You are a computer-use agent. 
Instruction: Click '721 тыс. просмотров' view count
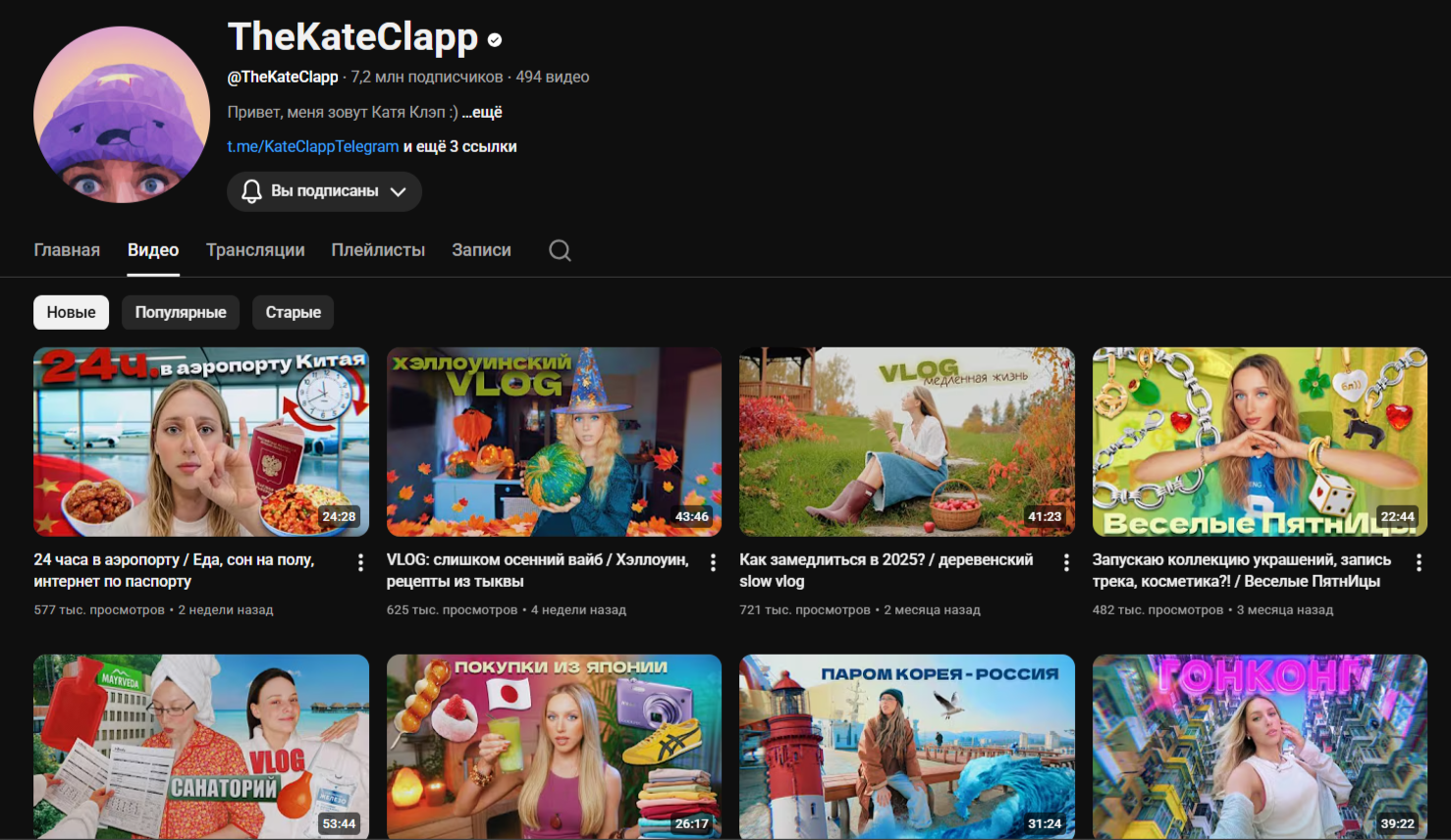point(805,609)
